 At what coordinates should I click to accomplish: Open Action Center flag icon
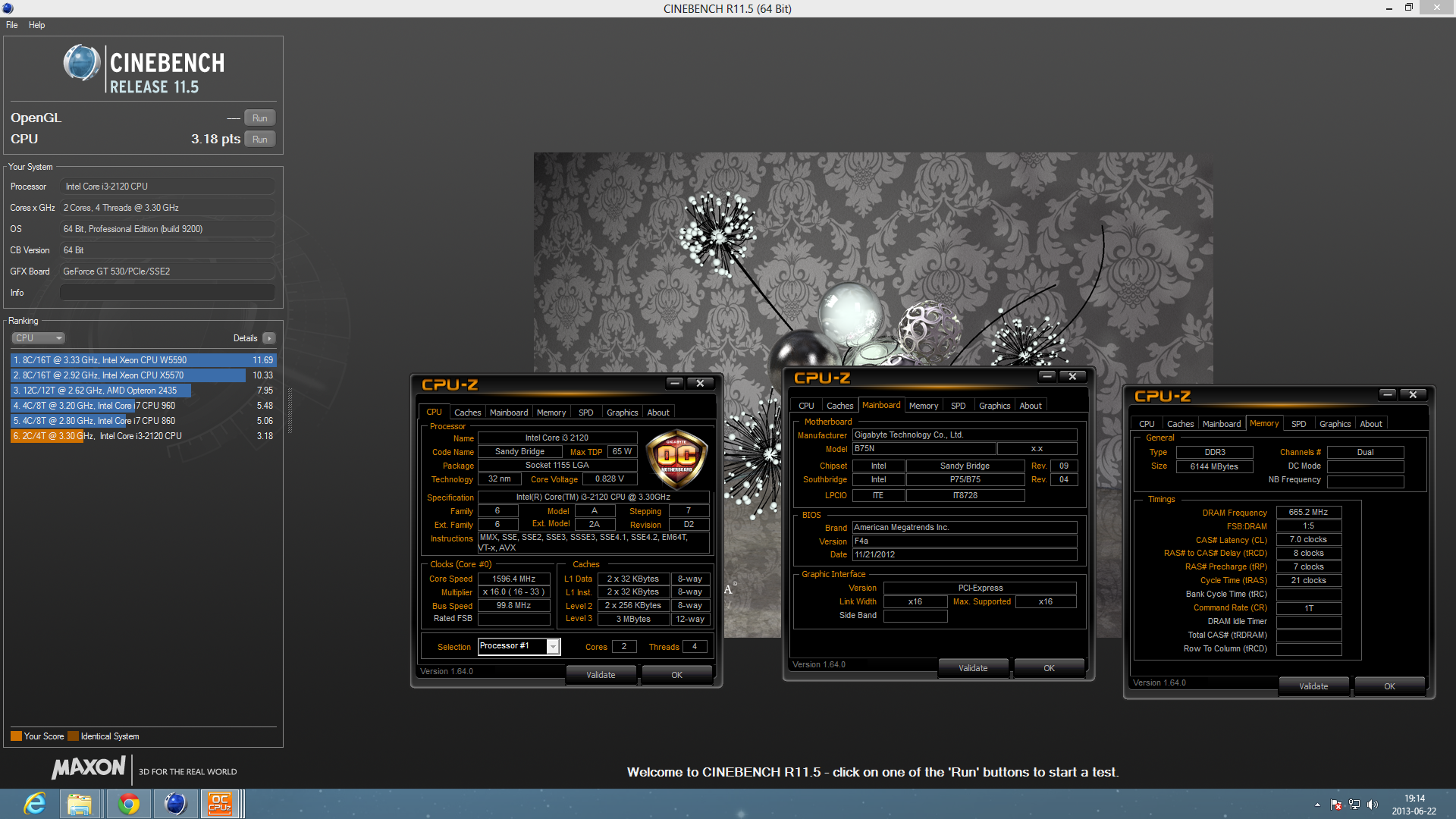1336,805
